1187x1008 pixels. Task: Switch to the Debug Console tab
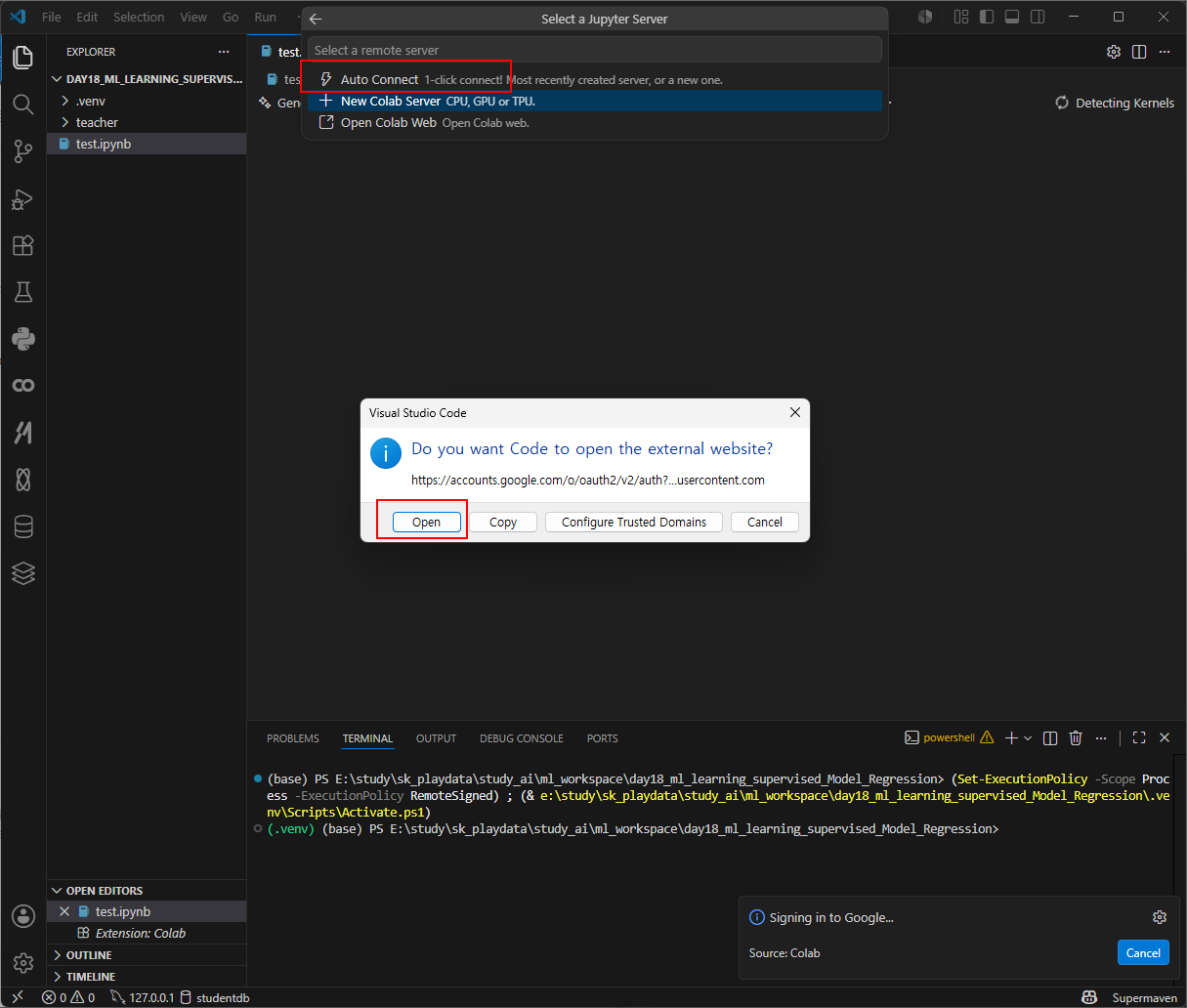522,738
